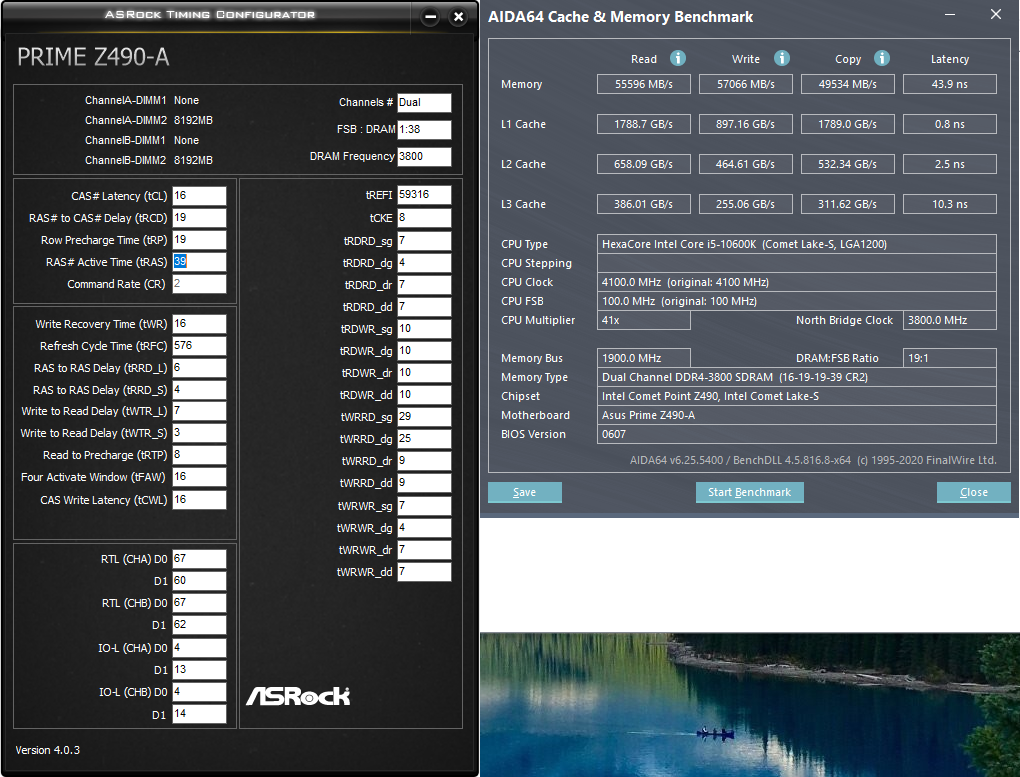Click the Memory Latency value 43.9 ns

pyautogui.click(x=950, y=84)
